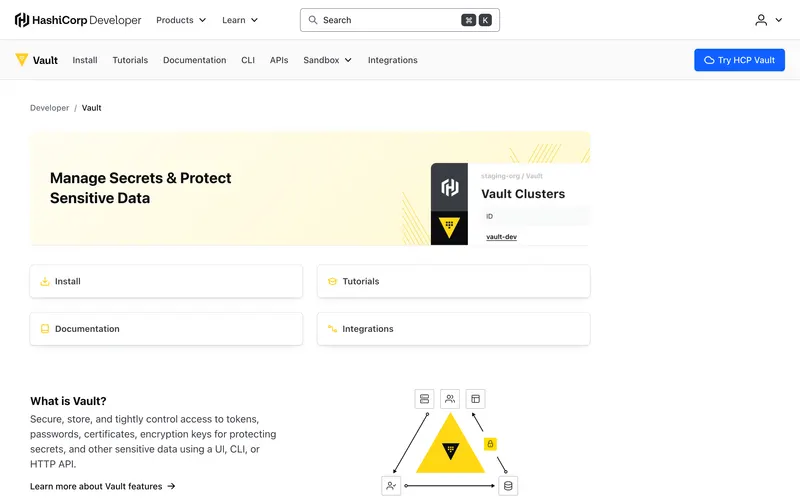The width and height of the screenshot is (800, 500).
Task: Click the Manage Secrets & Protect heading
Action: coord(140,188)
